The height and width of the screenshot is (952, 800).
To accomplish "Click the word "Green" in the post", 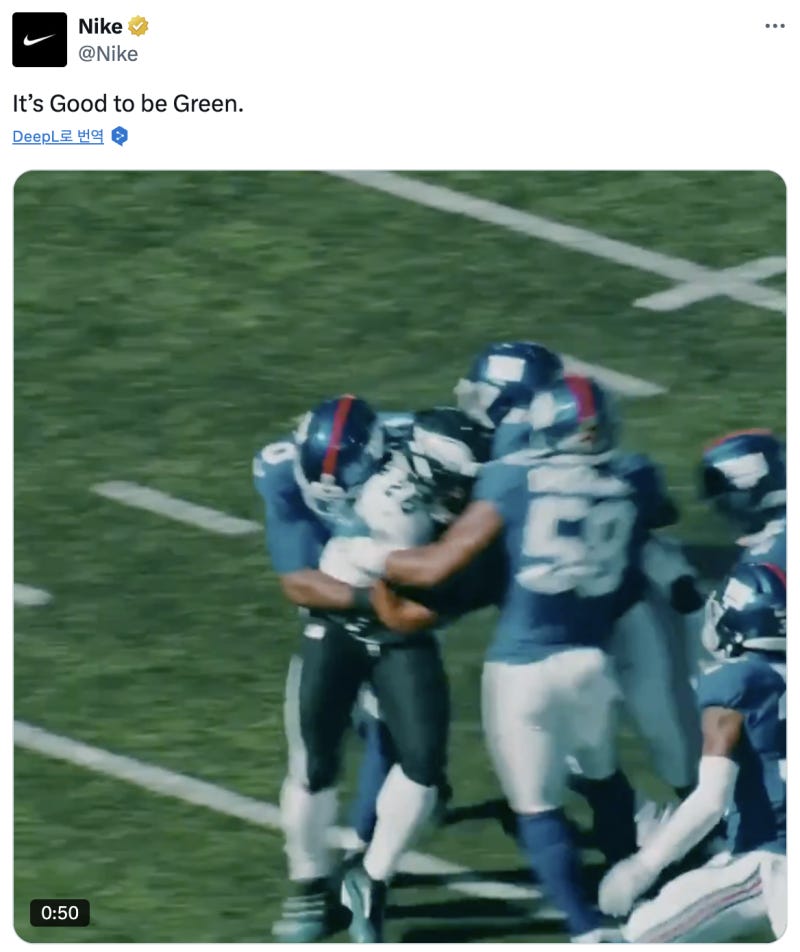I will [x=205, y=104].
